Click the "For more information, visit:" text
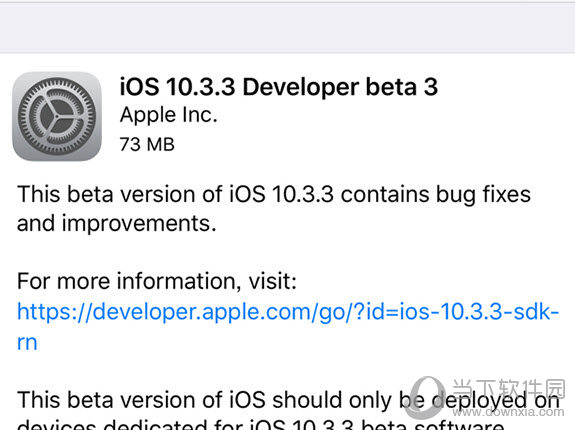The width and height of the screenshot is (575, 430). tap(157, 281)
